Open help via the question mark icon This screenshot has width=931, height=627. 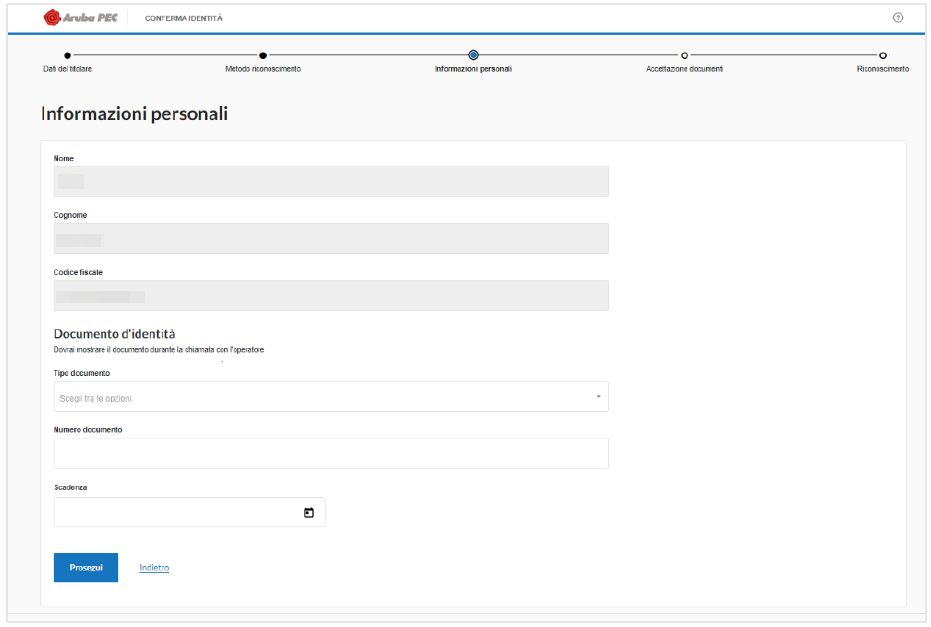tap(897, 18)
